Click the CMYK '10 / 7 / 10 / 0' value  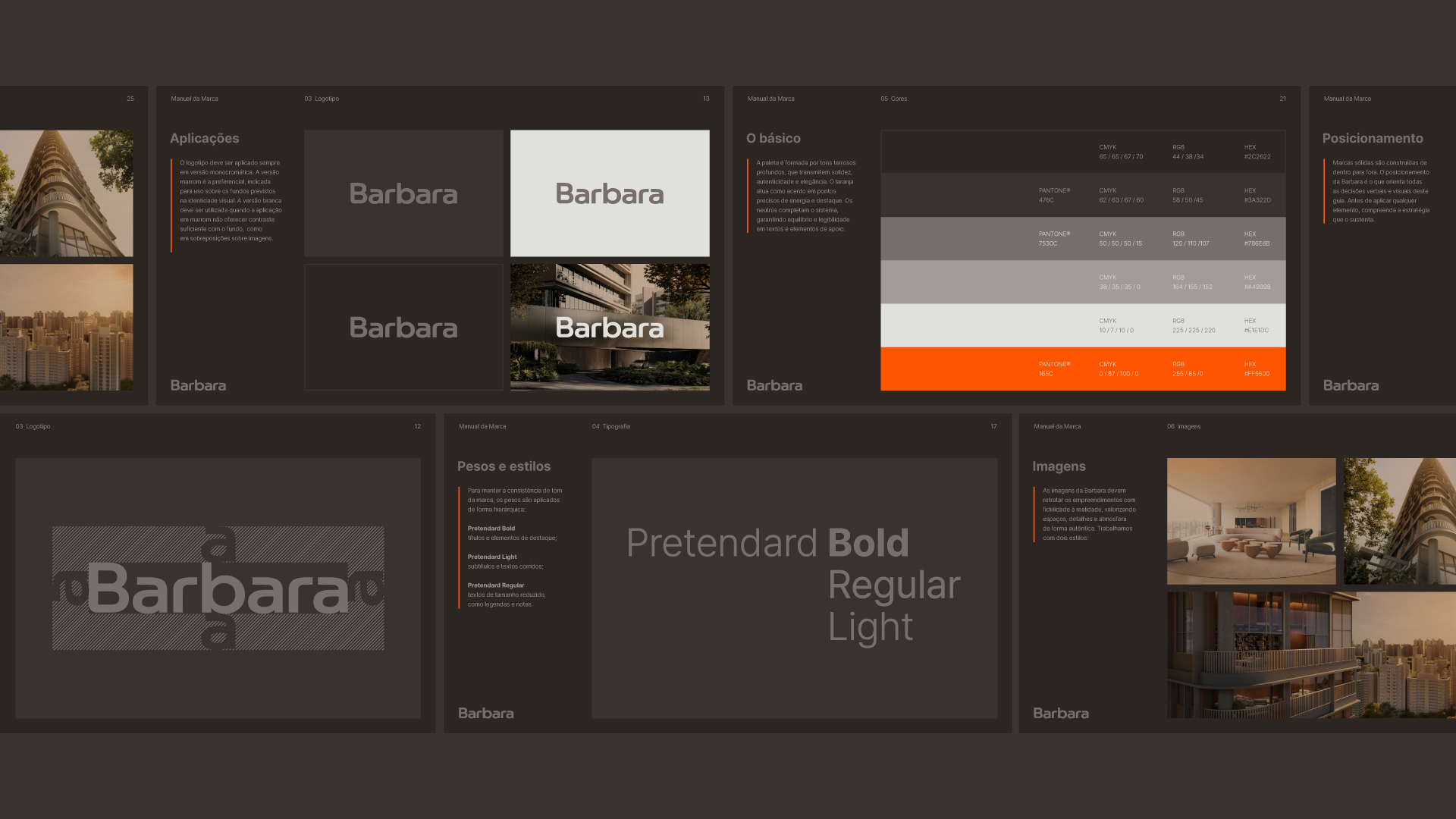1116,331
